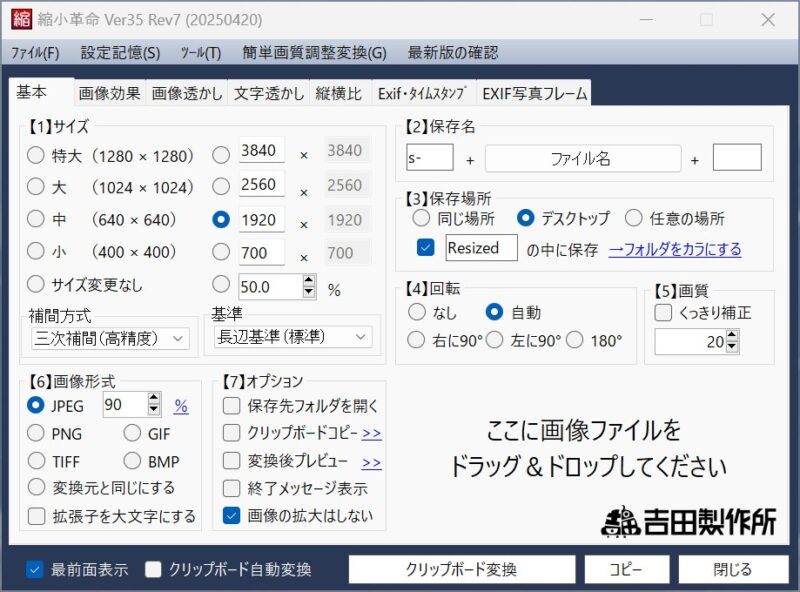This screenshot has width=800, height=592.
Task: Enable the くっきり補正 checkbox
Action: pos(664,313)
